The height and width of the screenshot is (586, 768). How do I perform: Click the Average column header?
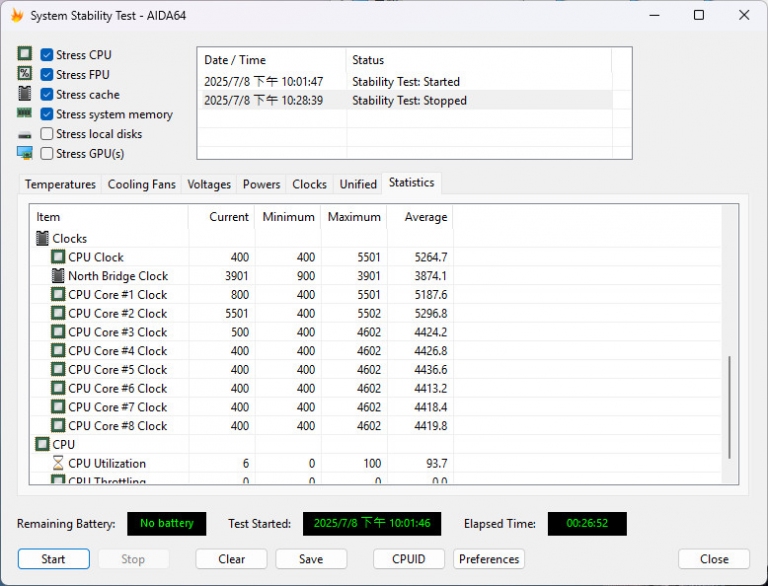pos(420,217)
